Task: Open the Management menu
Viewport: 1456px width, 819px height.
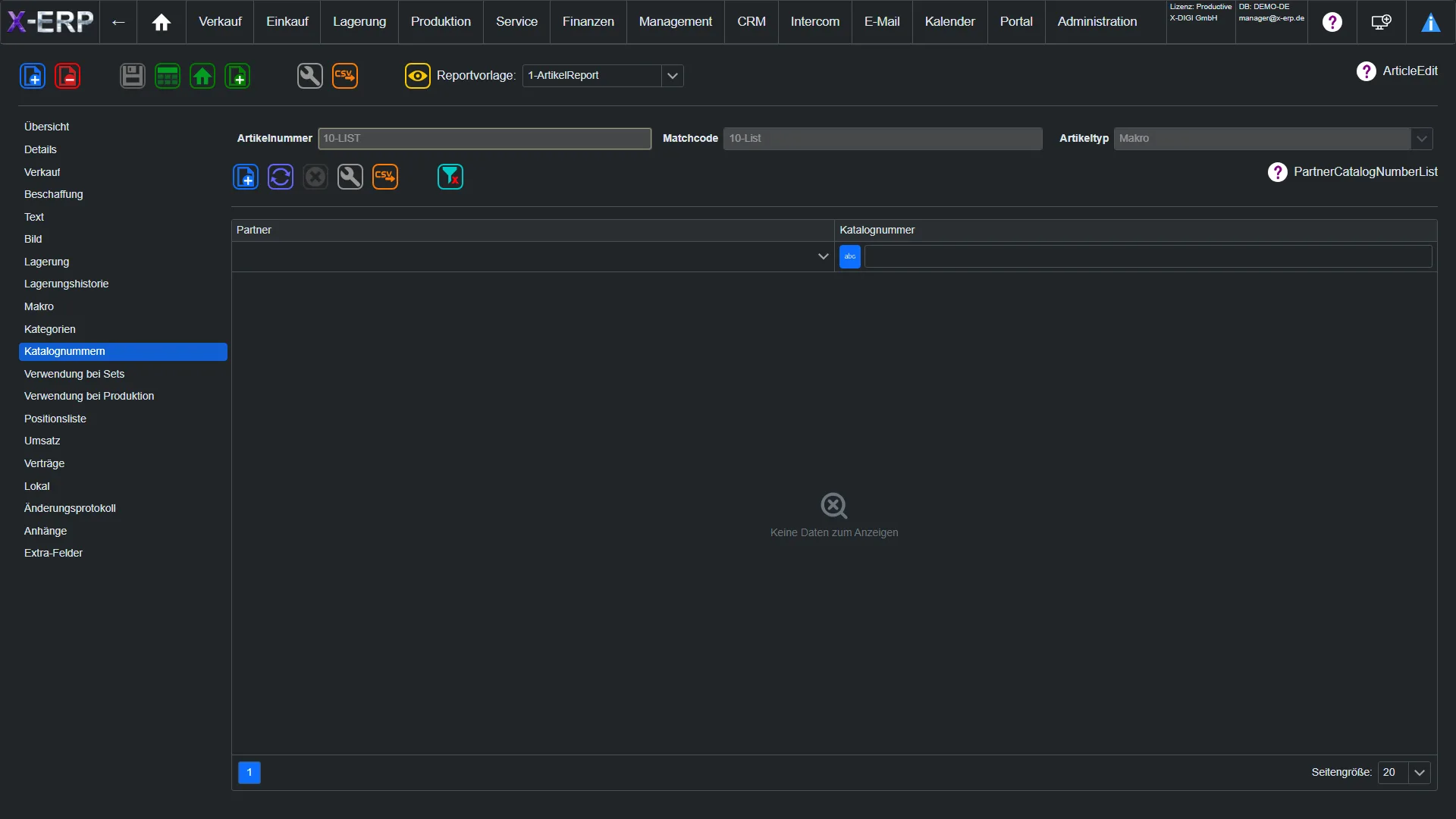Action: tap(676, 22)
